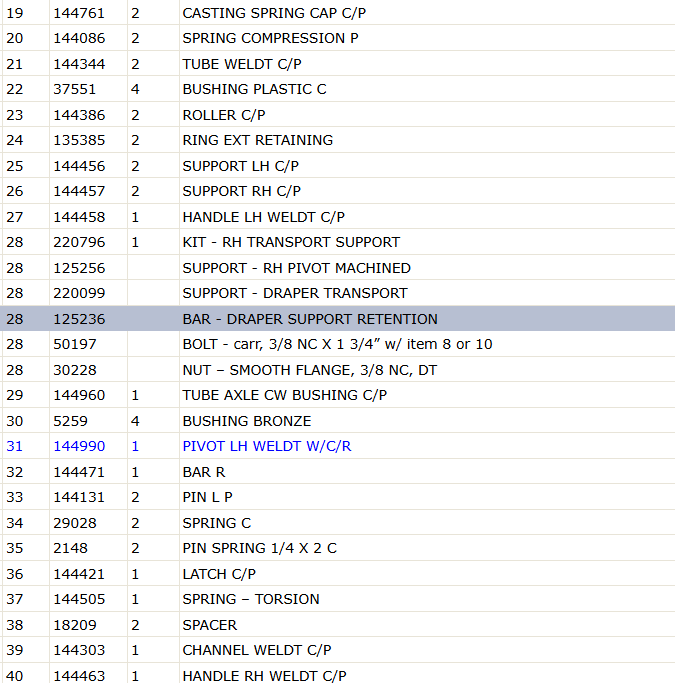
Task: Open part number 144990 link
Action: point(79,446)
